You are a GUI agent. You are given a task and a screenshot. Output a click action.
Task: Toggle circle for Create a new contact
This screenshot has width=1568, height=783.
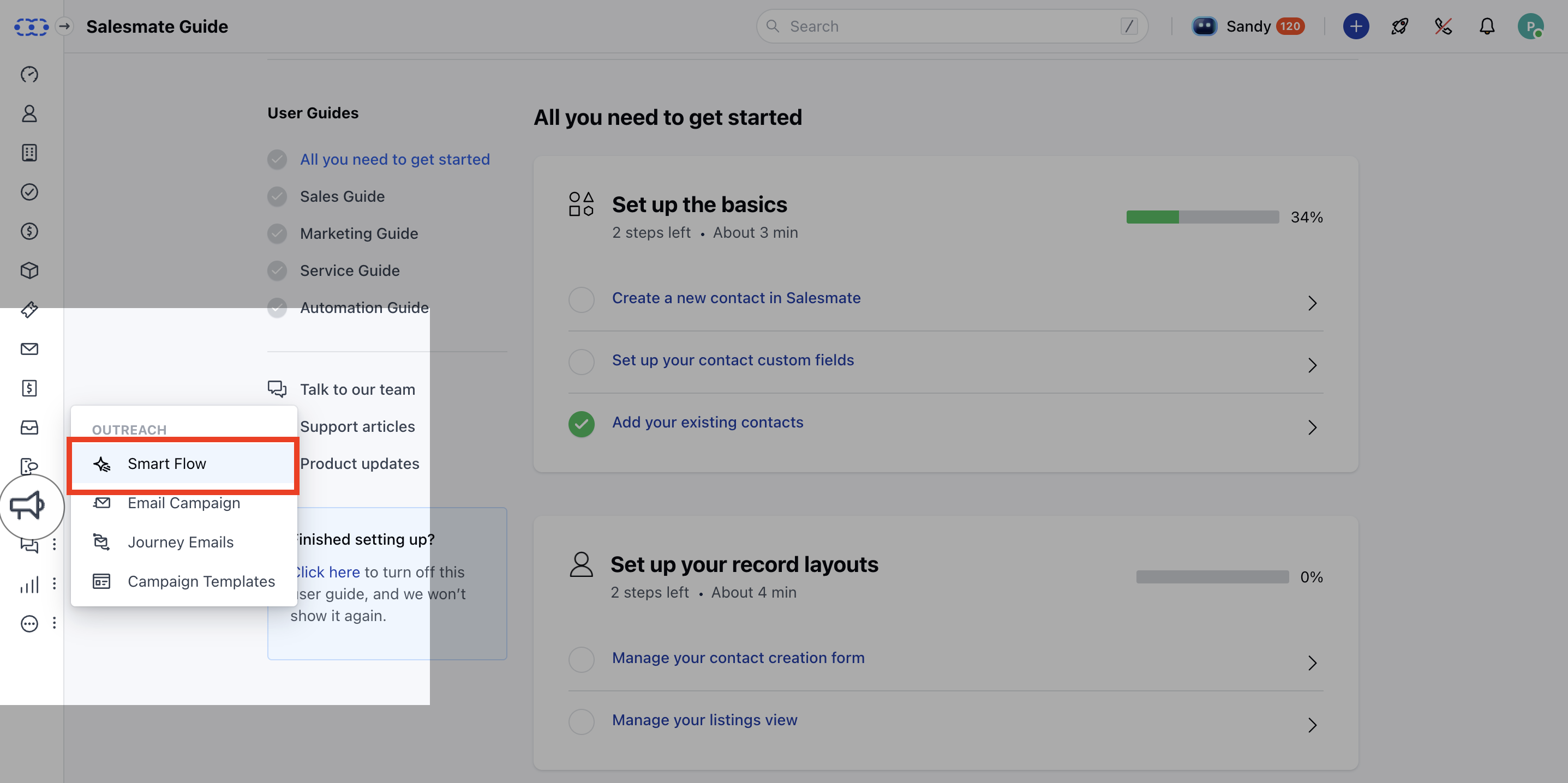tap(580, 300)
